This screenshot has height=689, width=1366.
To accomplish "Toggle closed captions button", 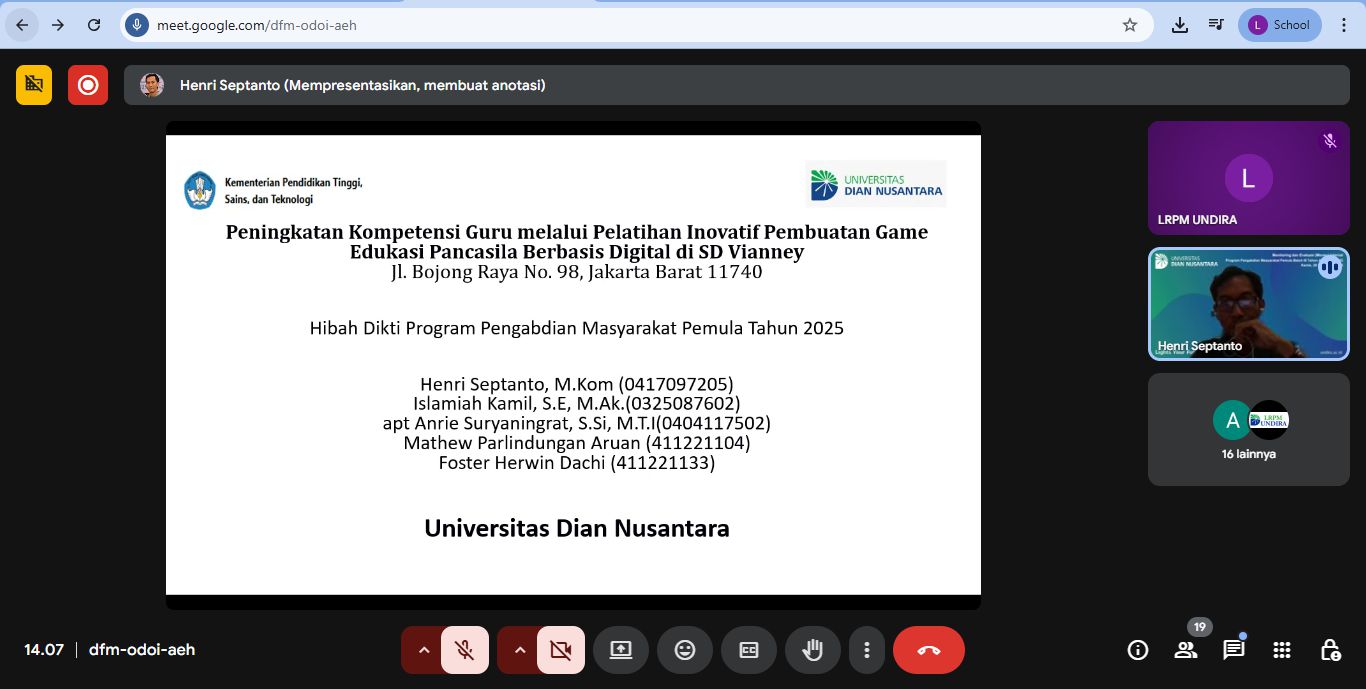I will tap(749, 650).
